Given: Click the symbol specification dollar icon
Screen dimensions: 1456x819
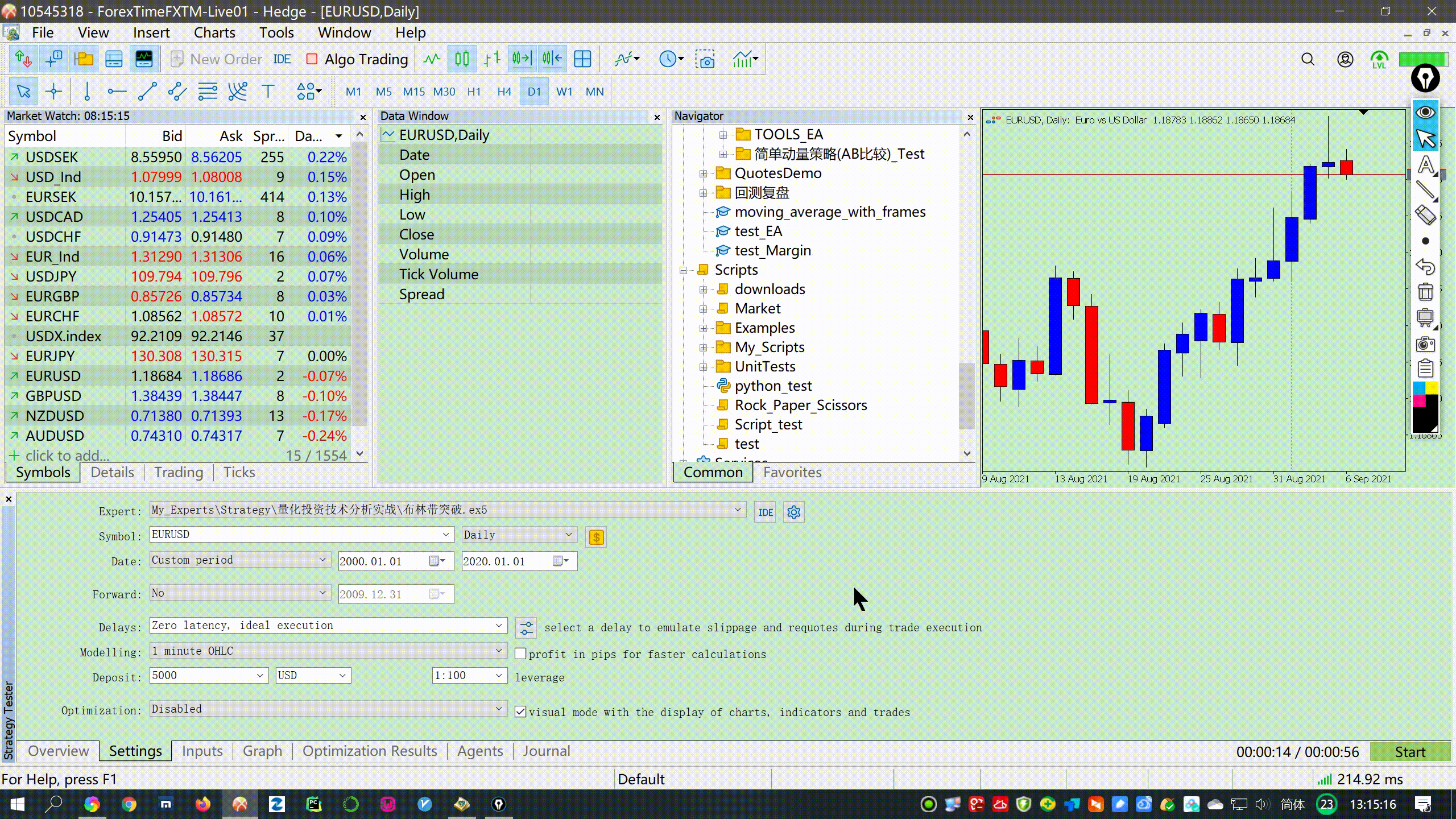Looking at the screenshot, I should pyautogui.click(x=596, y=537).
